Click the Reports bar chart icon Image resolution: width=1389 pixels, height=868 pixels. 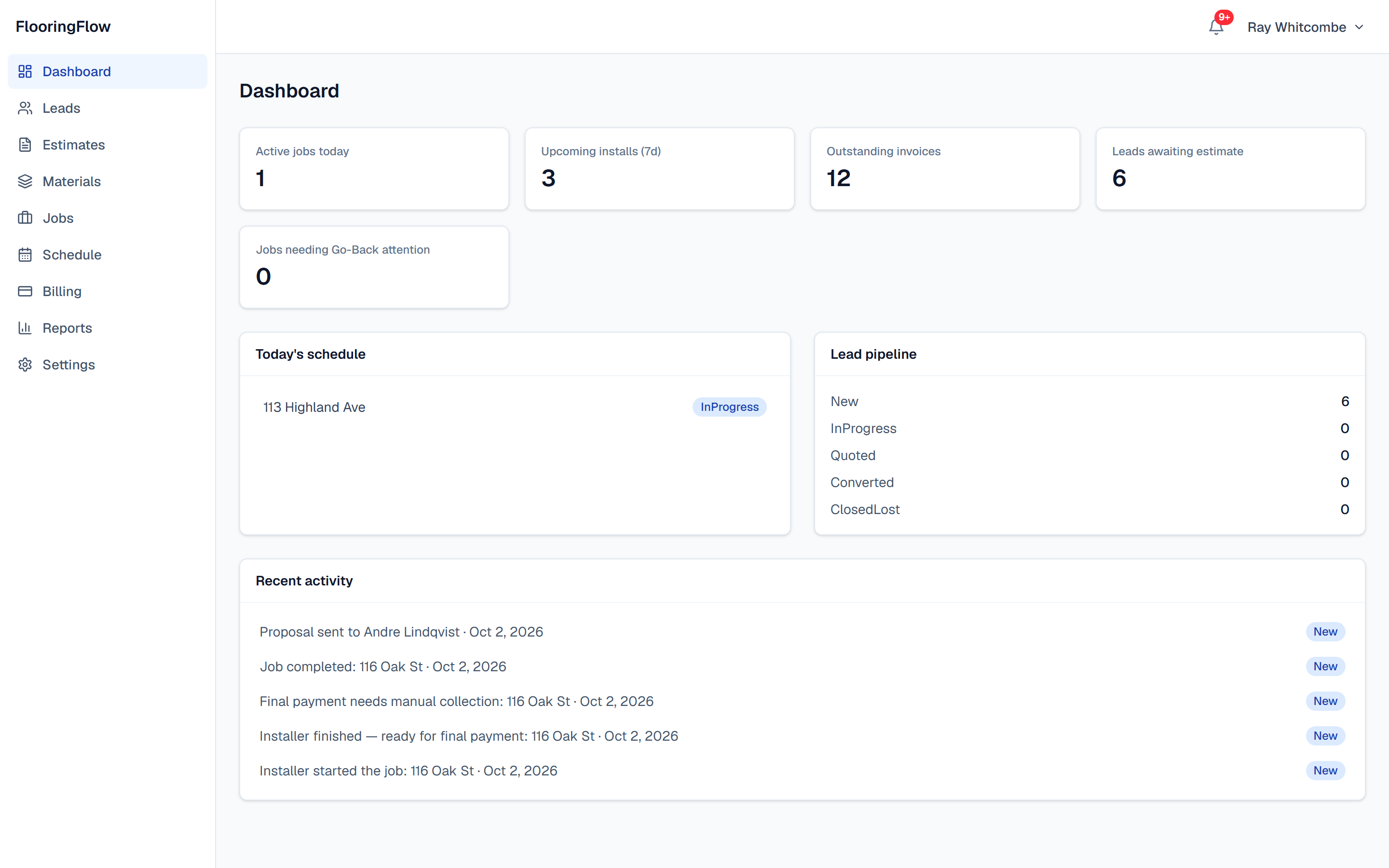pyautogui.click(x=25, y=328)
